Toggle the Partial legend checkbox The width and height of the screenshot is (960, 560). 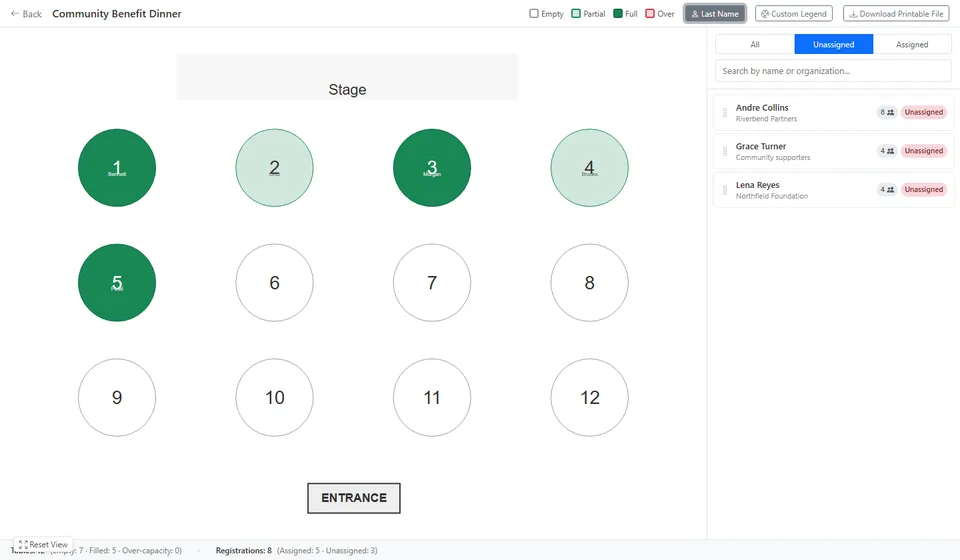[576, 13]
